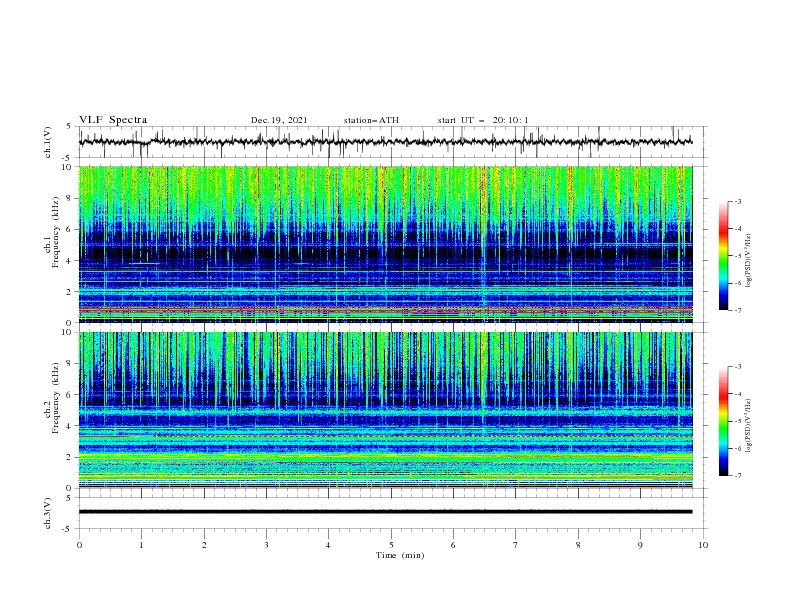Image resolution: width=792 pixels, height=612 pixels.
Task: Click the "6" kHz tick on ch.2 frequency axis
Action: coord(71,394)
